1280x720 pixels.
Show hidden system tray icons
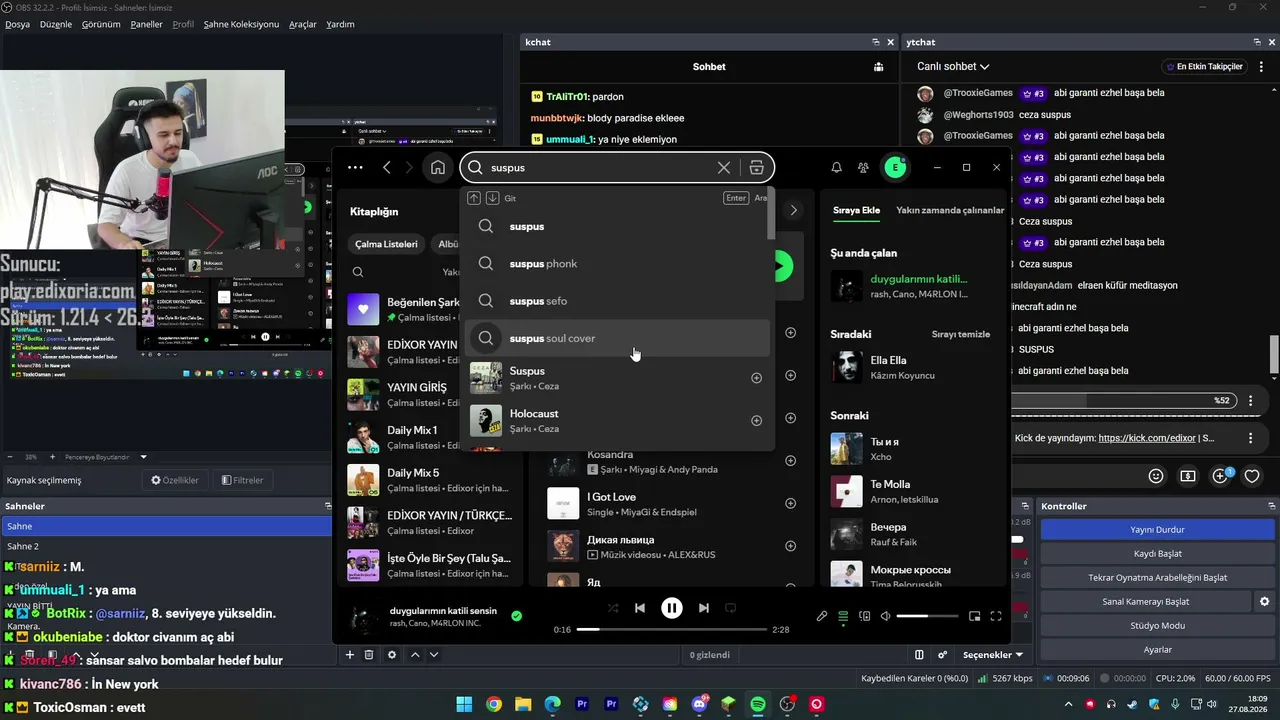[x=1070, y=705]
